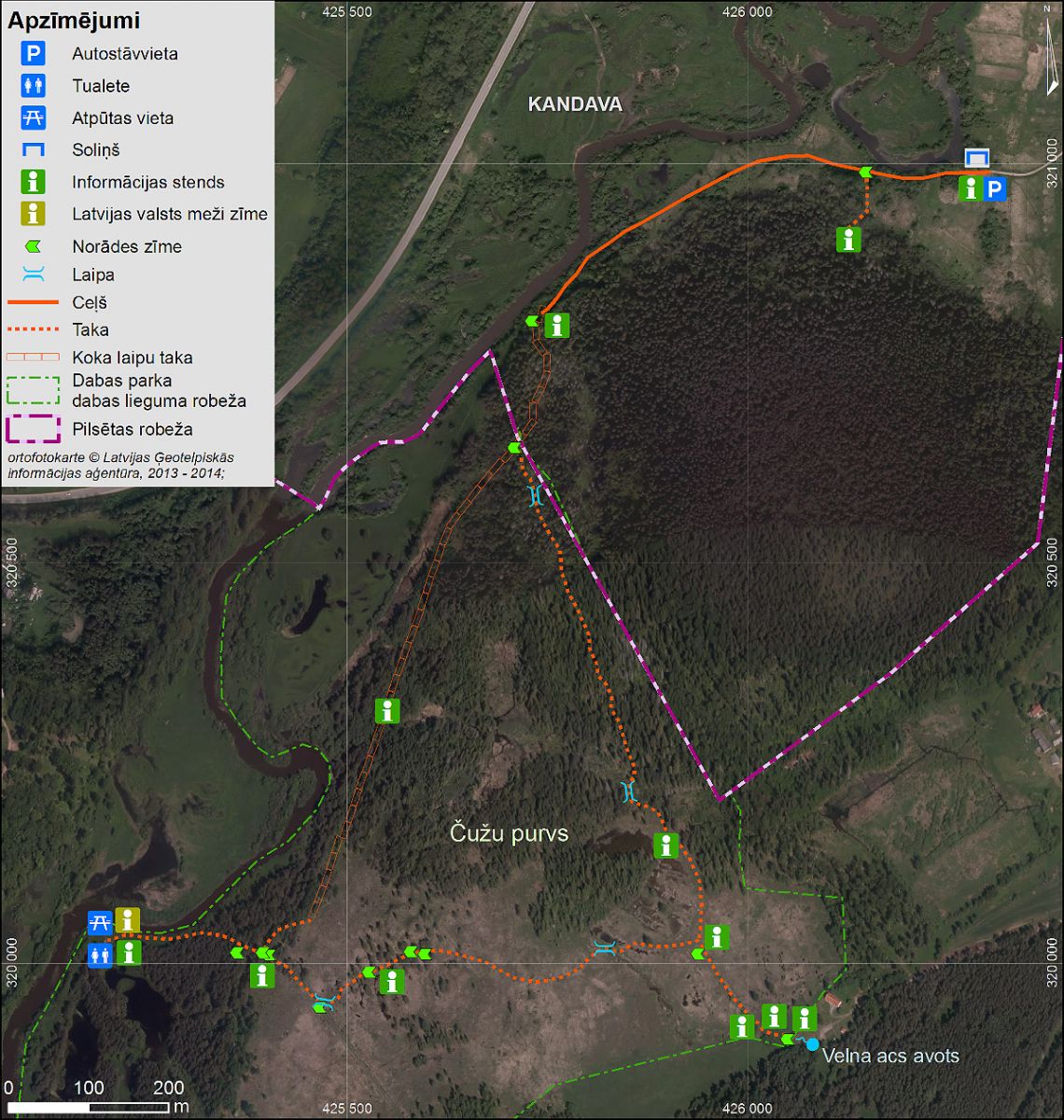Viewport: 1064px width, 1120px height.
Task: Select the info stand beside the wooden boardwalk
Action: coord(386,710)
